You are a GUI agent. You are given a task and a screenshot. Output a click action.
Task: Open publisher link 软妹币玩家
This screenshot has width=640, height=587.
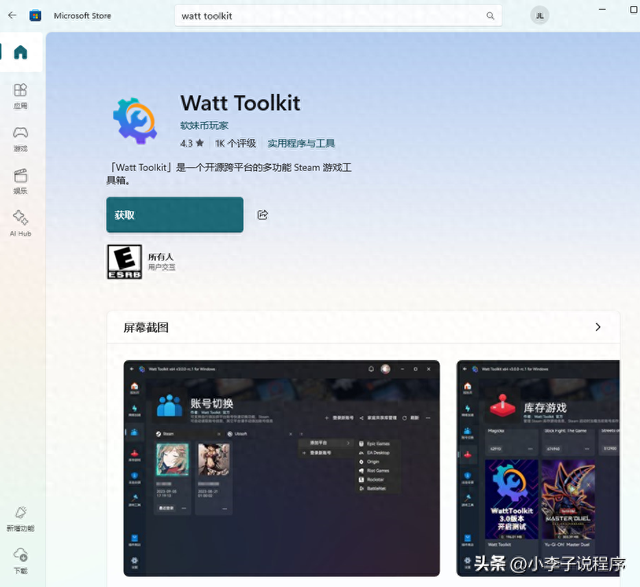[x=204, y=126]
